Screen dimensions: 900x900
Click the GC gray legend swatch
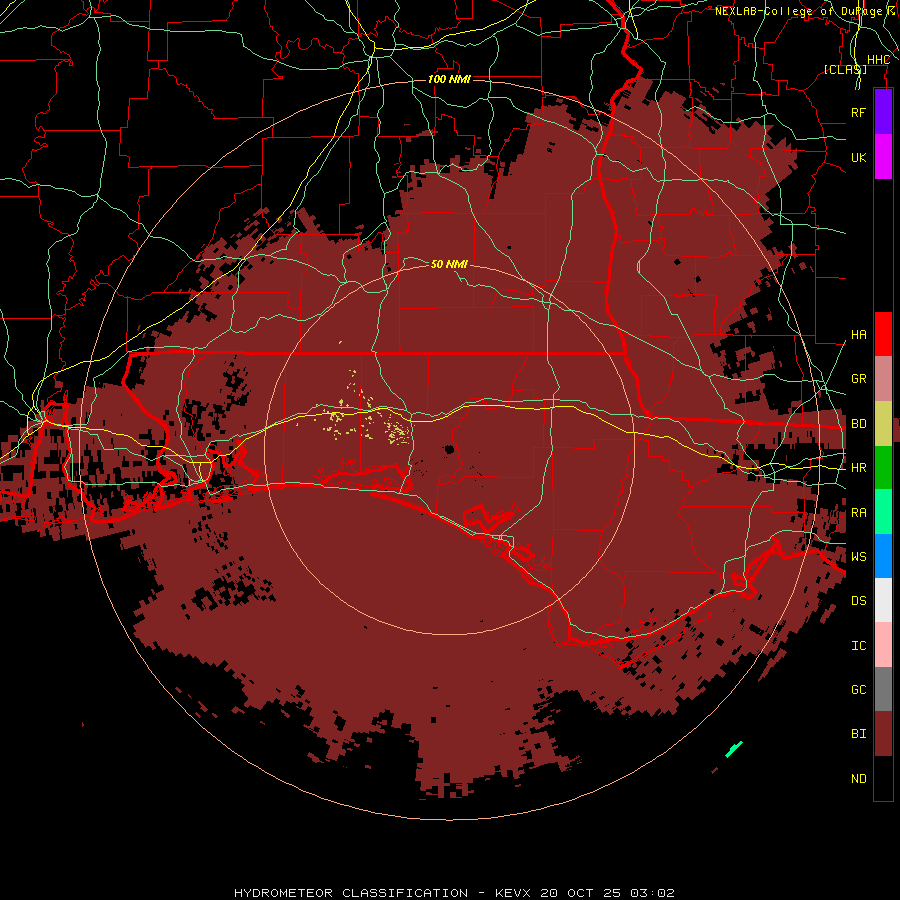coord(883,689)
